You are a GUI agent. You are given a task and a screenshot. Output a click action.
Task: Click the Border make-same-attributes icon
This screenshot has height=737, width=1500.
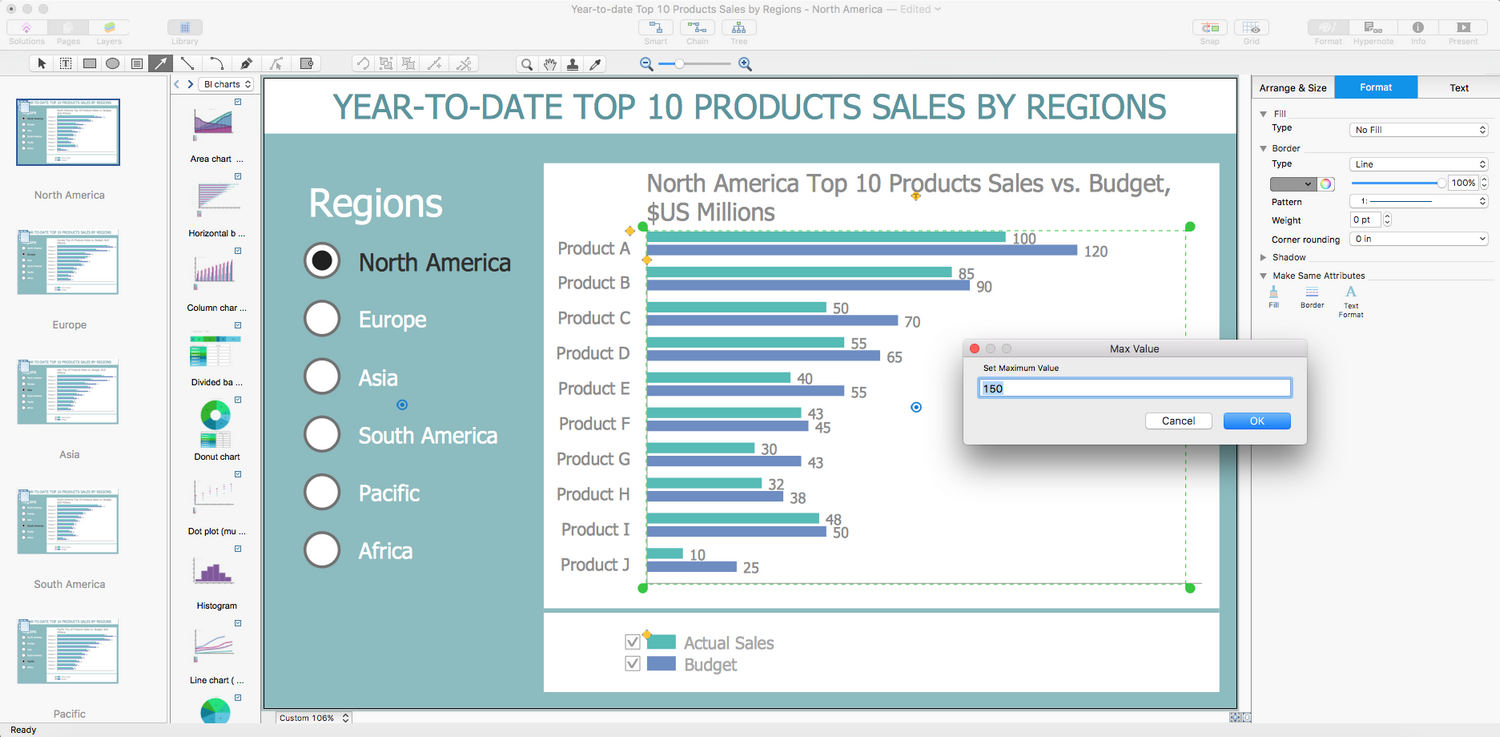[x=1312, y=292]
